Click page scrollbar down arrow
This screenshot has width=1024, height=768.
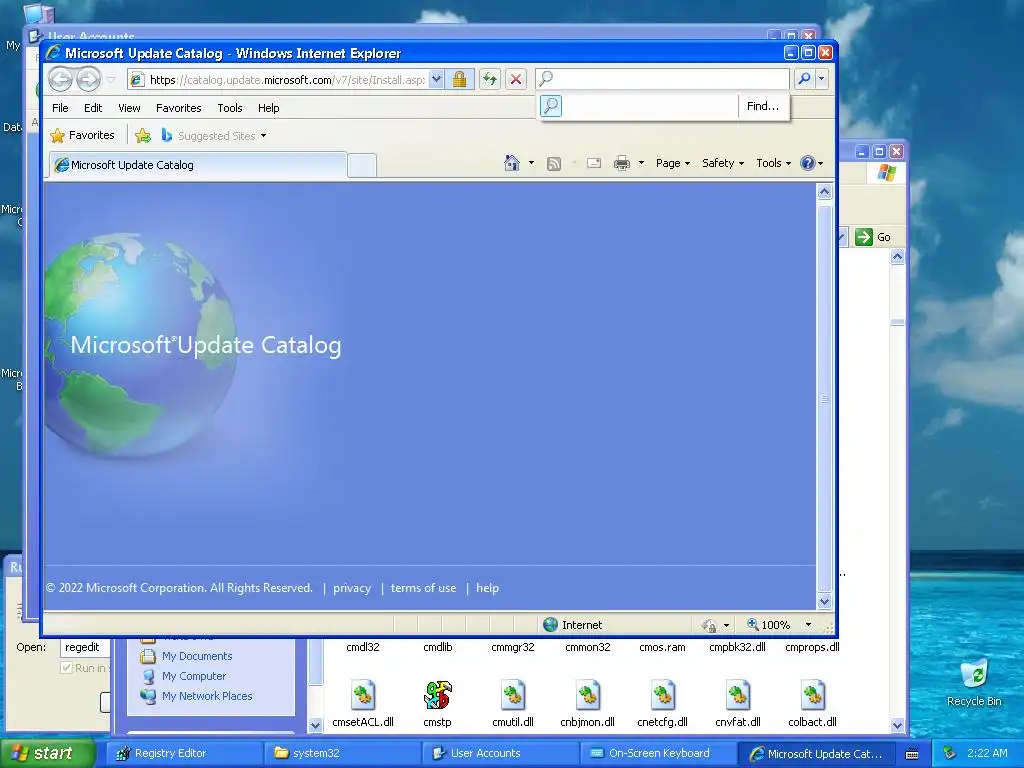pos(824,601)
